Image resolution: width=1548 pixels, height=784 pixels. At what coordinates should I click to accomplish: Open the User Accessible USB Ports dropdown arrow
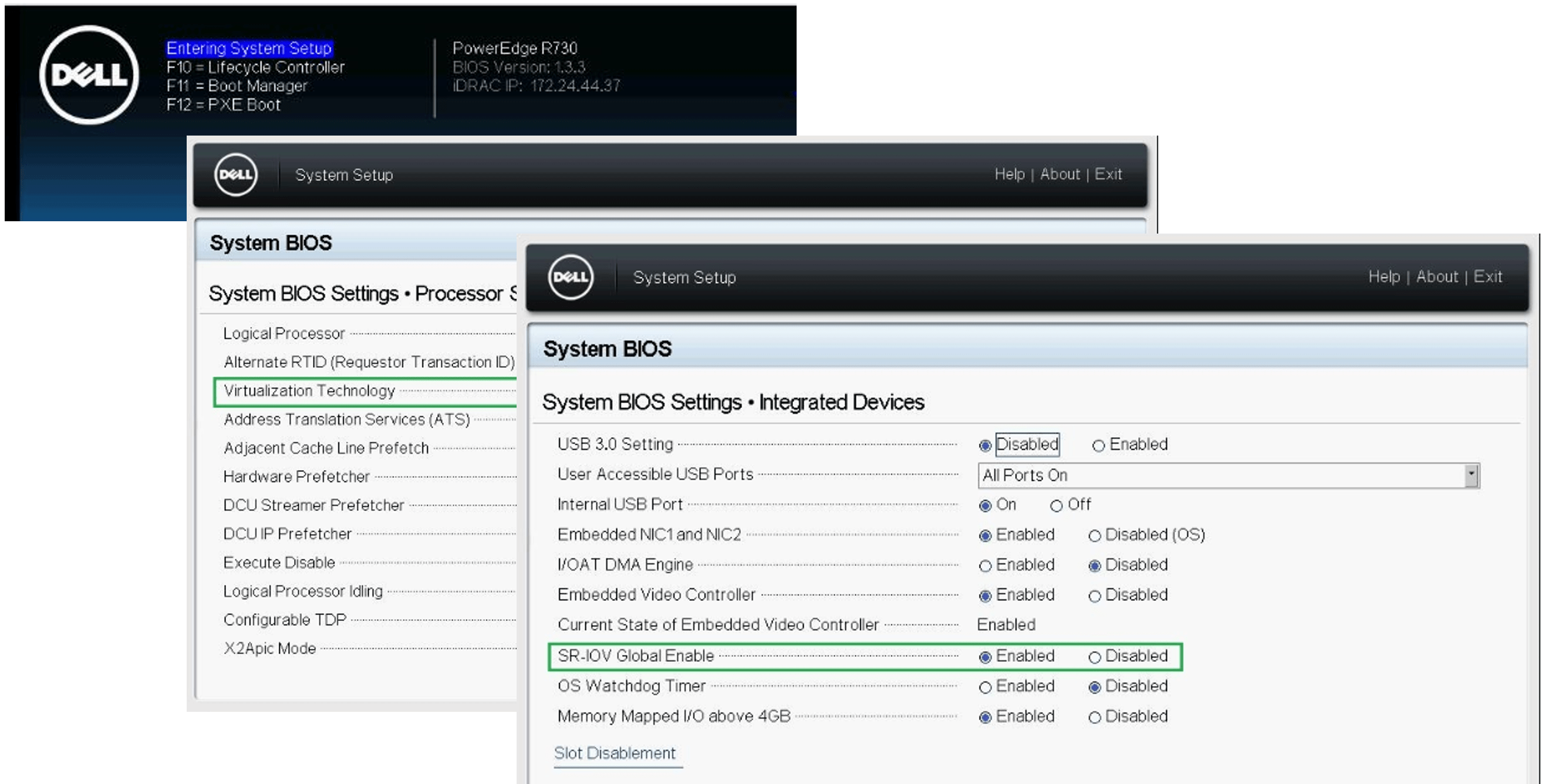[1471, 475]
